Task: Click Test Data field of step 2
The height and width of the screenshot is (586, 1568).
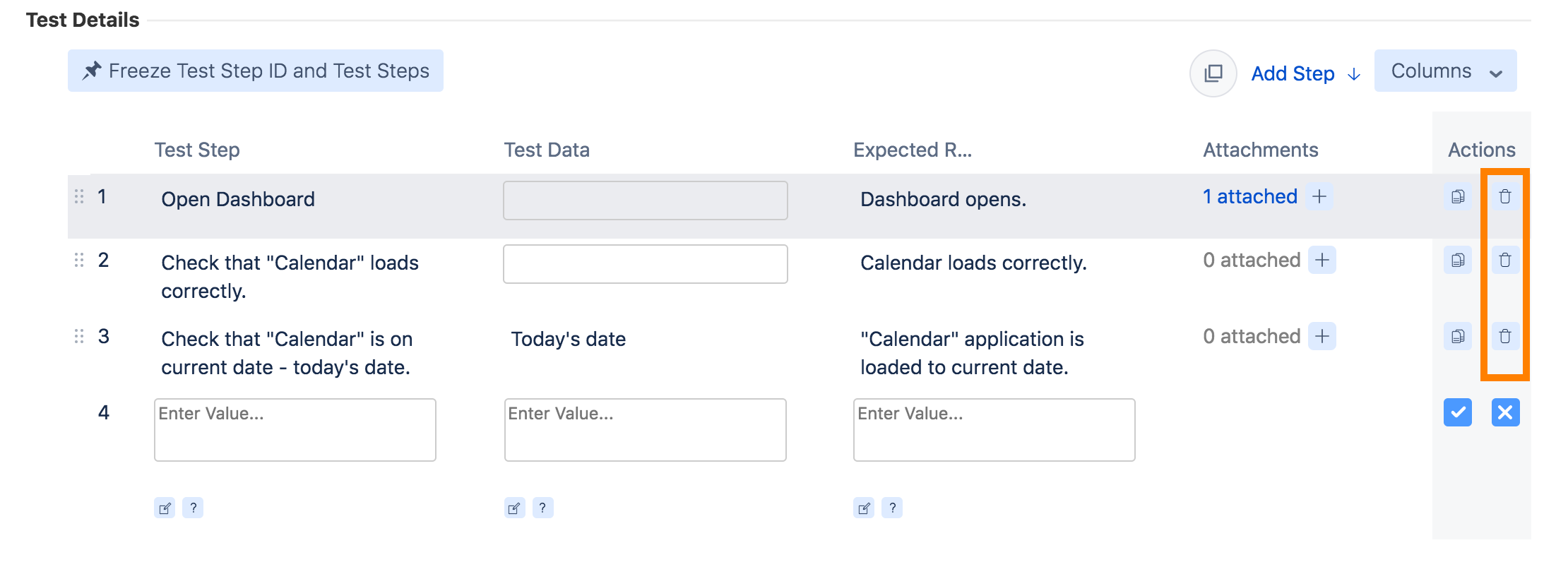Action: pos(645,264)
